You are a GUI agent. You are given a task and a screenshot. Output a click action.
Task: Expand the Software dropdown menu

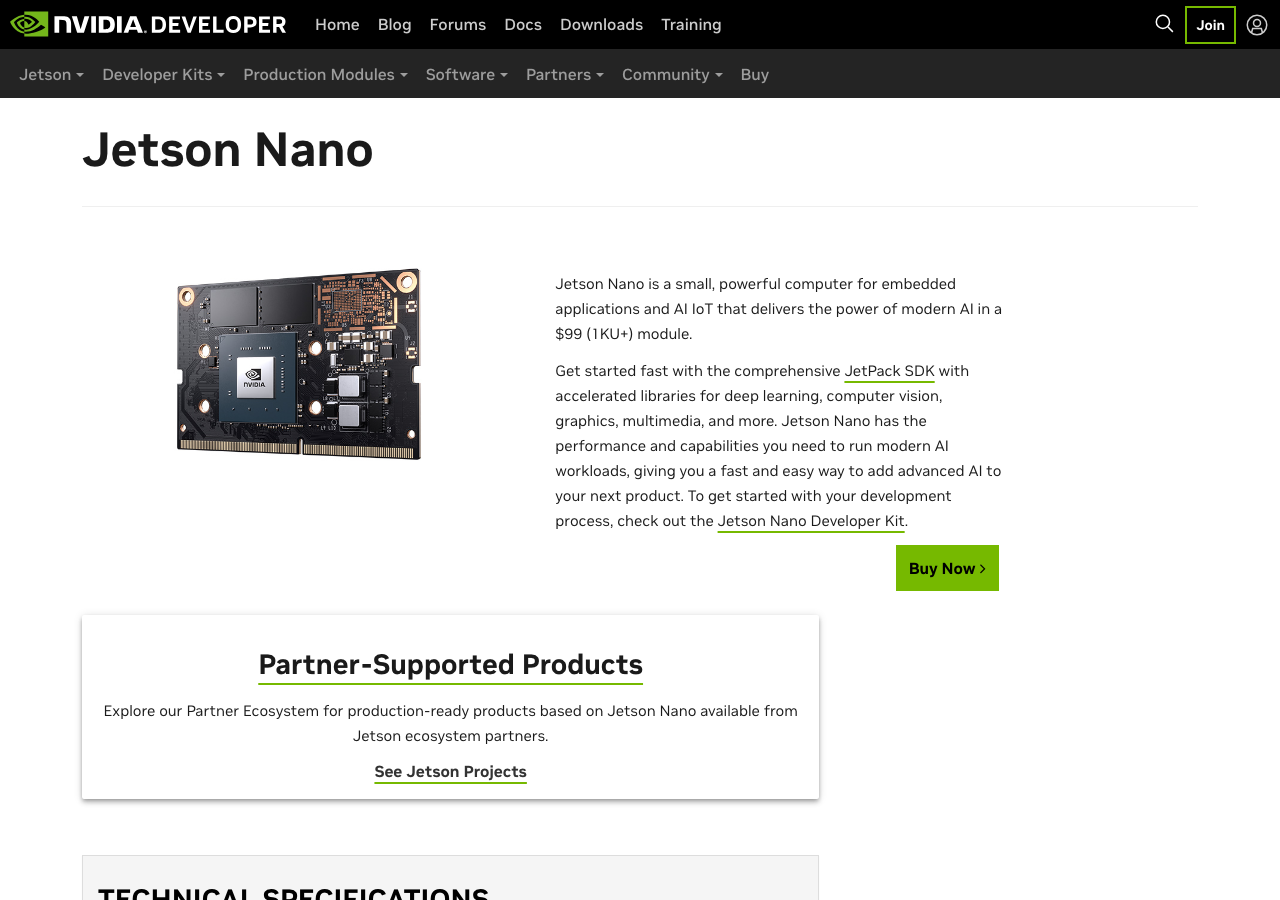click(x=466, y=74)
